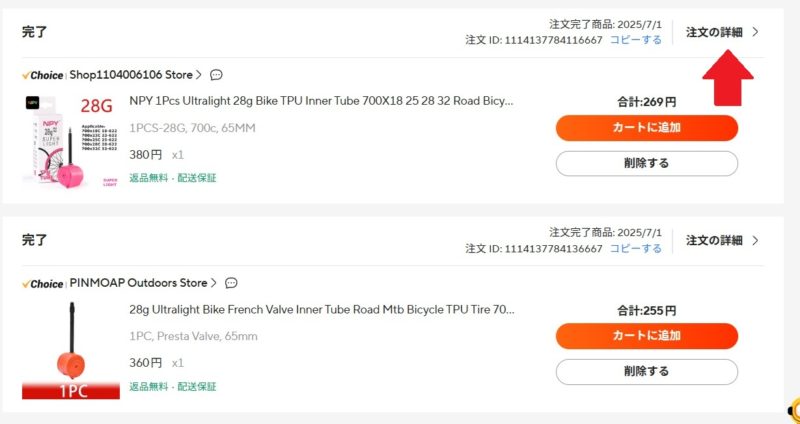Delete the first completed order
Image resolution: width=800 pixels, height=424 pixels.
point(646,163)
